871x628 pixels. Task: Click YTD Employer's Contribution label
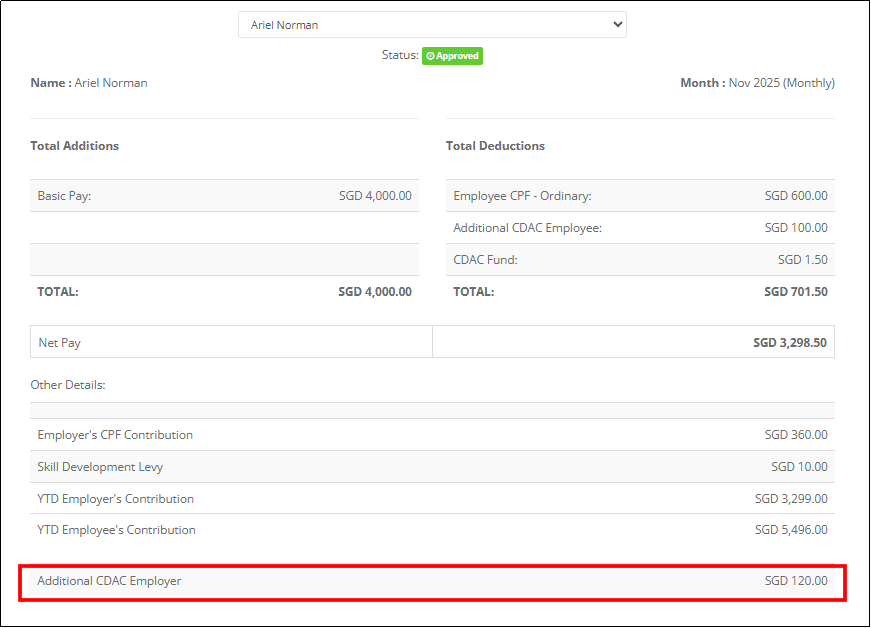(x=116, y=499)
